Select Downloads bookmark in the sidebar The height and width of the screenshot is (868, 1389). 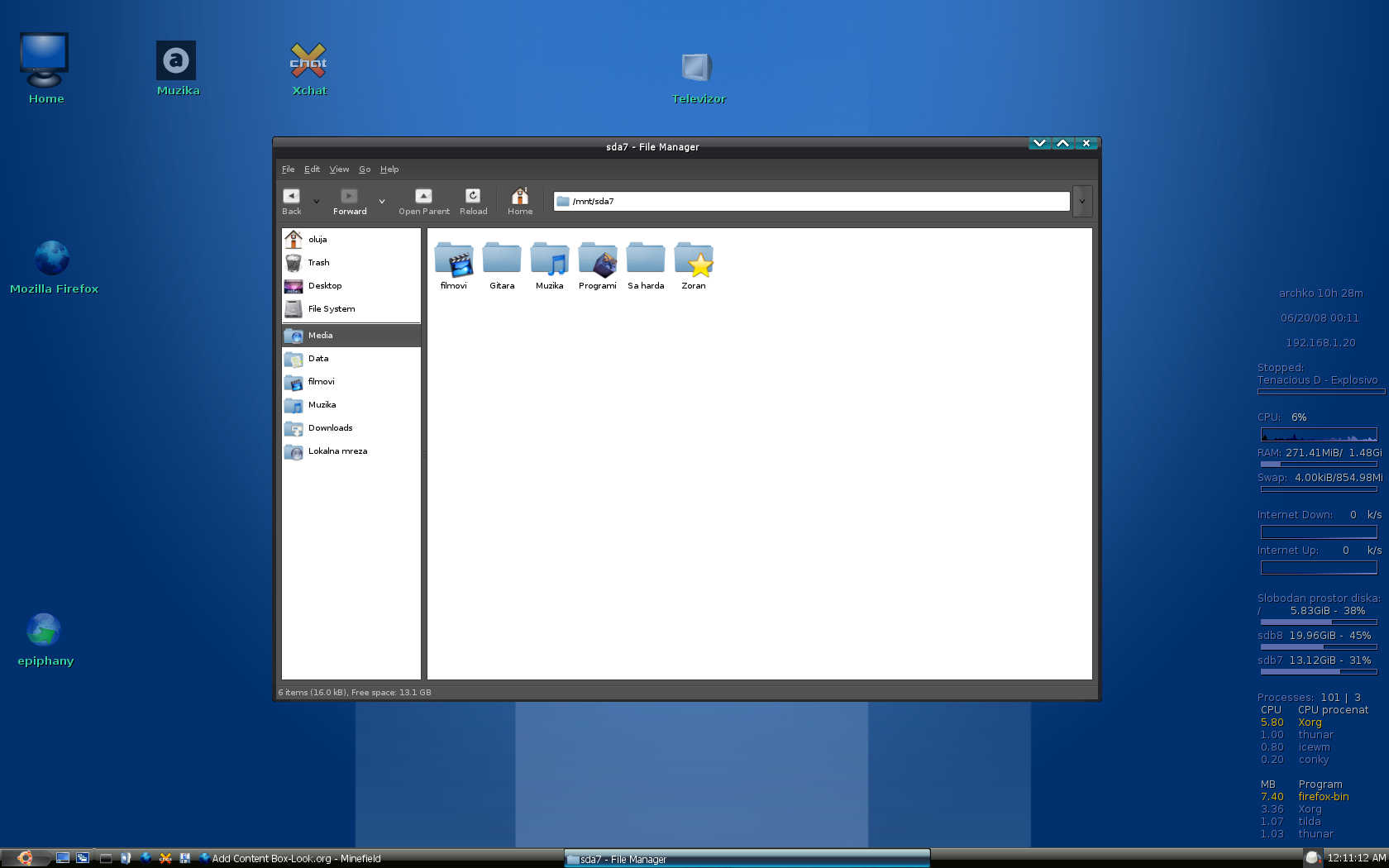[x=351, y=428]
